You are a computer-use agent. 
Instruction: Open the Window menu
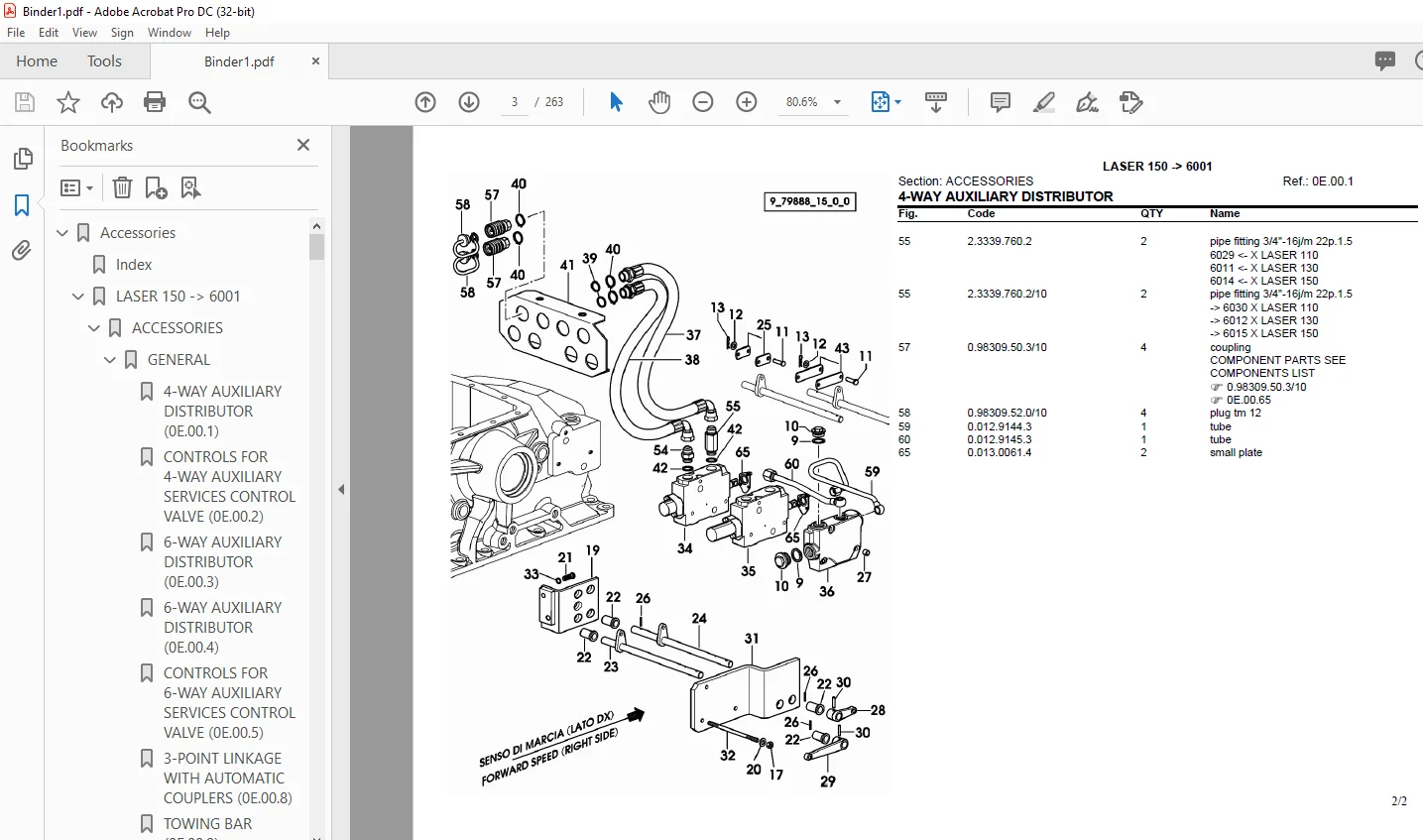(170, 33)
